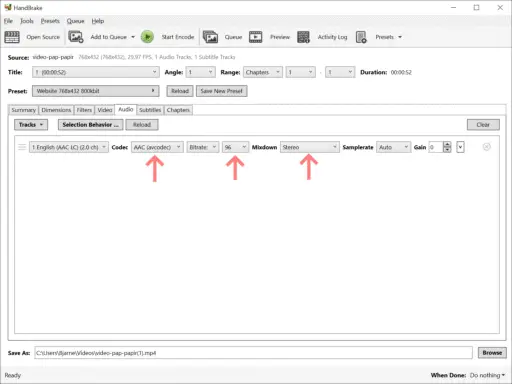Screen dimensions: 512x384
Task: Expand the audio track advanced options chevron
Action: [x=460, y=147]
